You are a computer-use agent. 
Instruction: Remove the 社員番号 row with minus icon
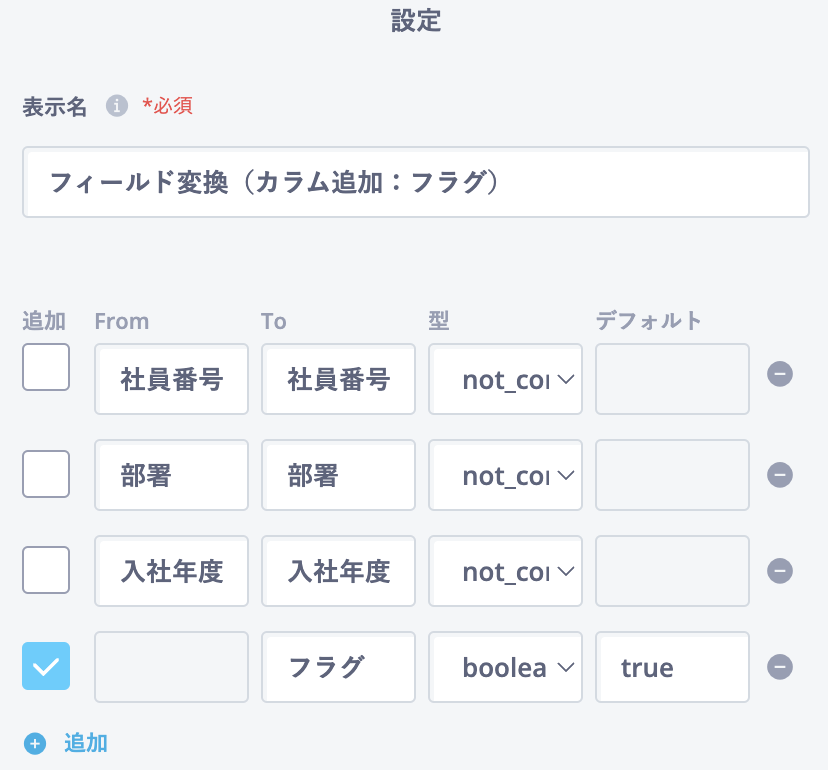coord(780,374)
